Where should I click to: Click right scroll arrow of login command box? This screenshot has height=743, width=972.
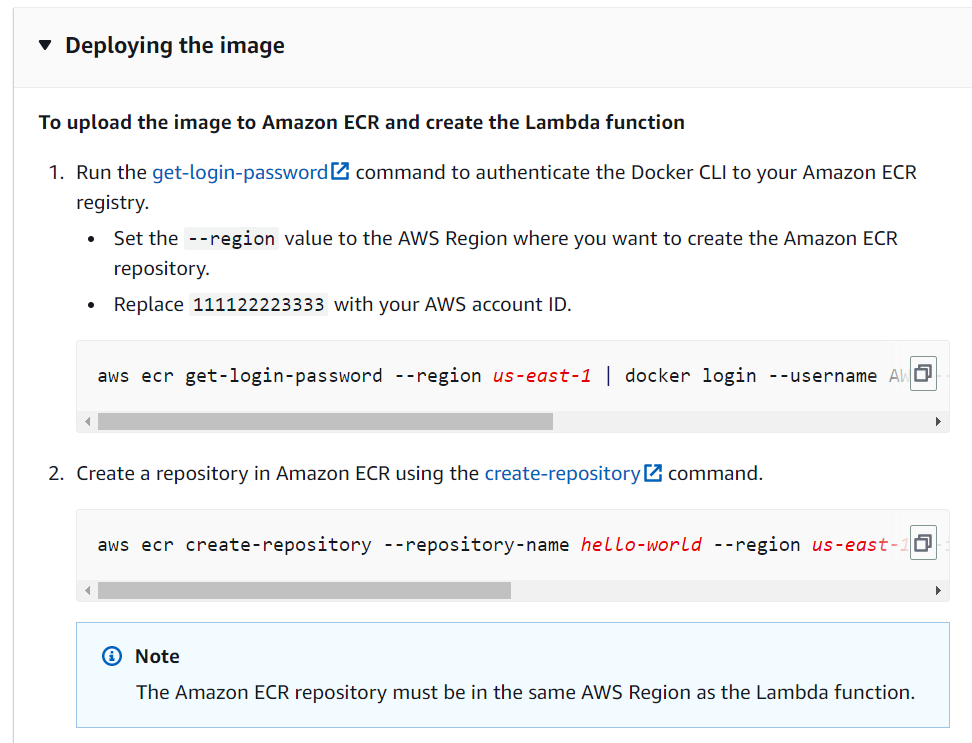pos(938,421)
